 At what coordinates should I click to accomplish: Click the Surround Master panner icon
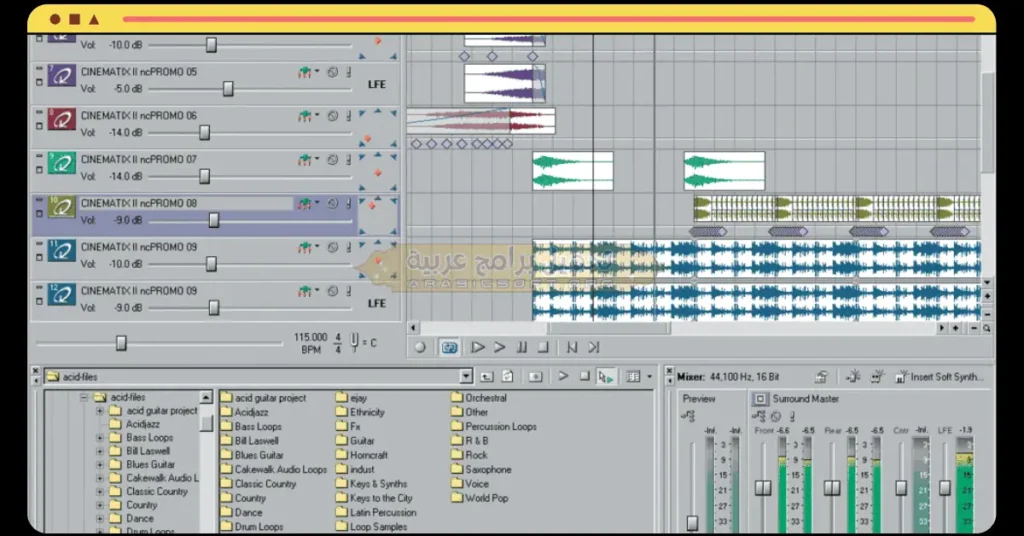click(760, 399)
